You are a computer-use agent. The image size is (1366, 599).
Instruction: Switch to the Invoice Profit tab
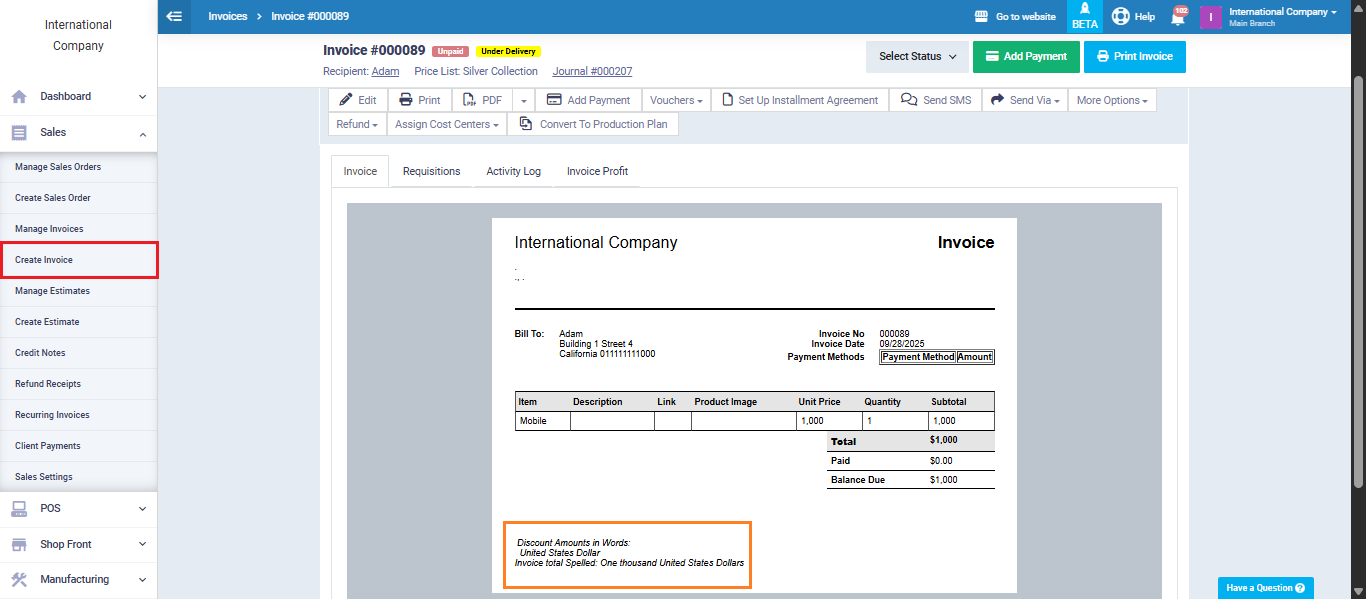coord(597,171)
